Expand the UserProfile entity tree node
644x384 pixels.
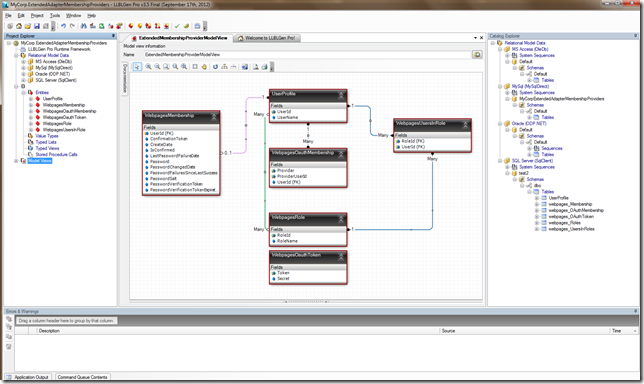click(31, 99)
